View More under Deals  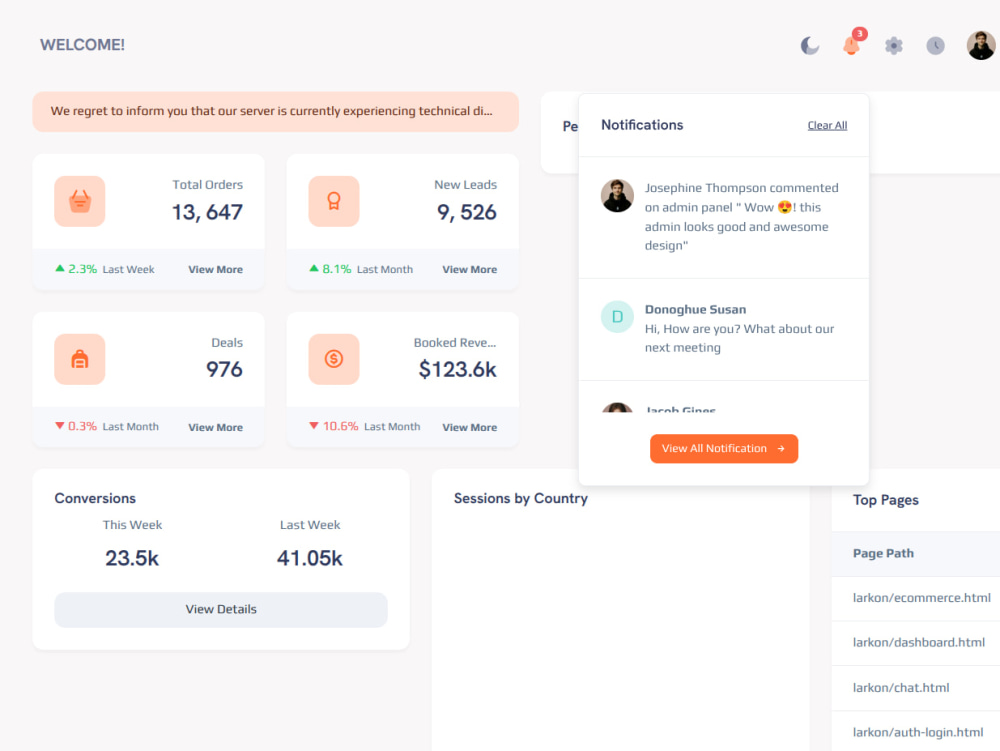216,428
